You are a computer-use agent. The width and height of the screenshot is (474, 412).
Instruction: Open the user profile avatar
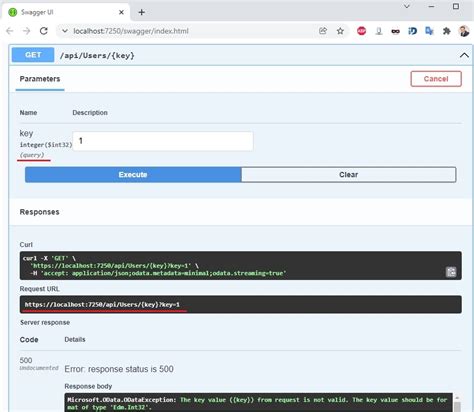pos(464,31)
